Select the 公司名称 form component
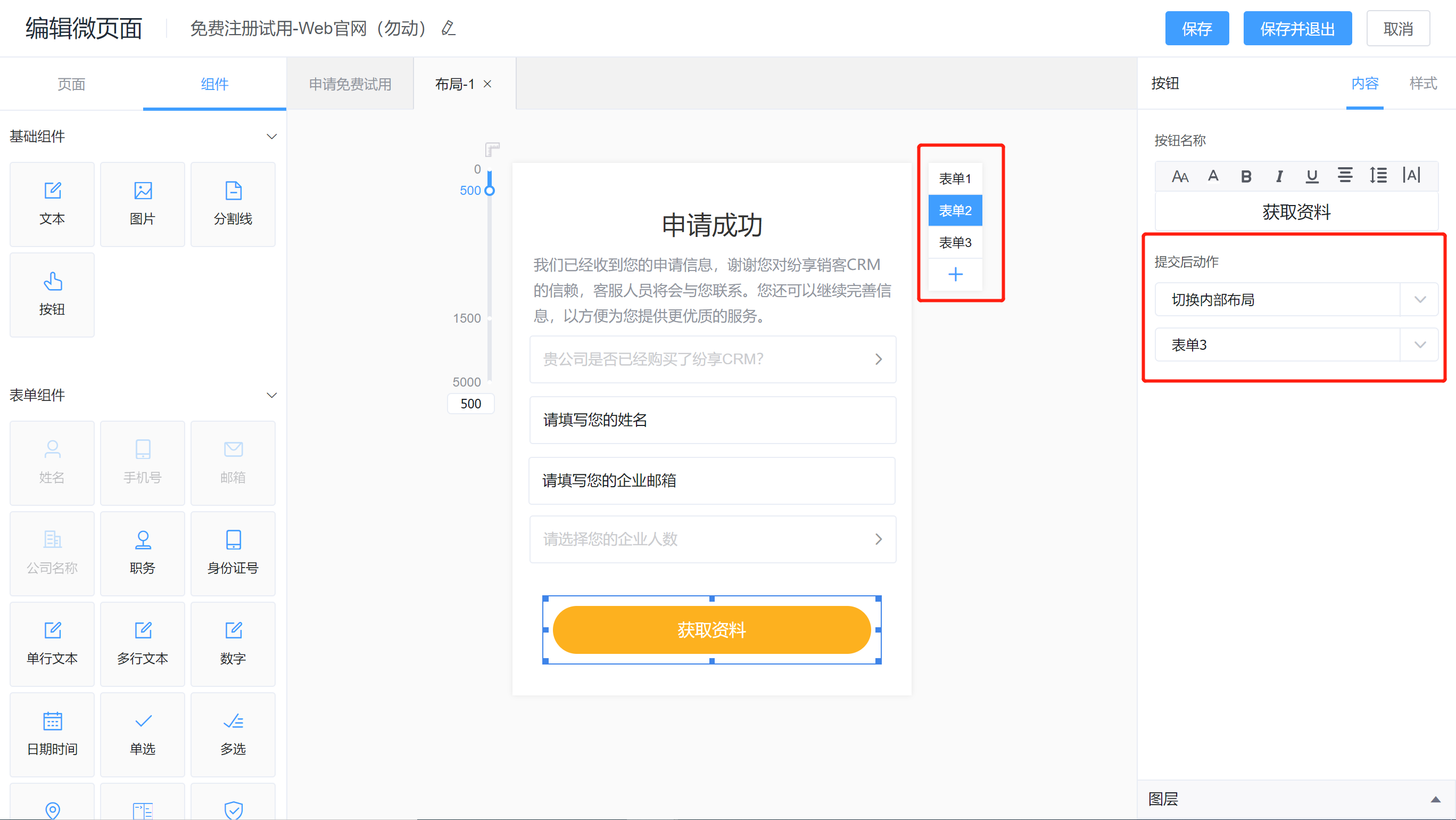This screenshot has width=1456, height=820. [52, 553]
